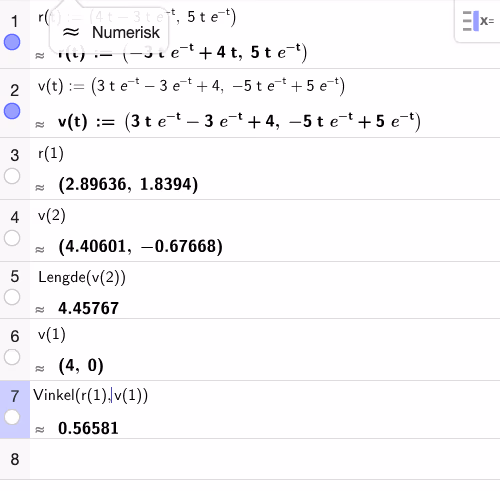Open the CAS toolbar x= icon

coord(478,21)
